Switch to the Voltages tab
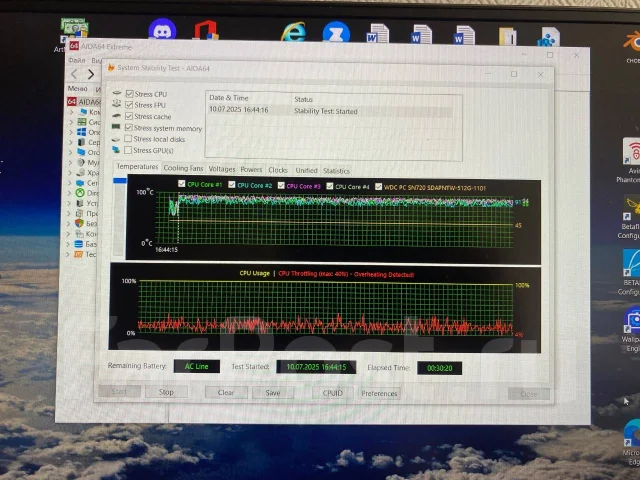The width and height of the screenshot is (640, 480). [x=222, y=169]
